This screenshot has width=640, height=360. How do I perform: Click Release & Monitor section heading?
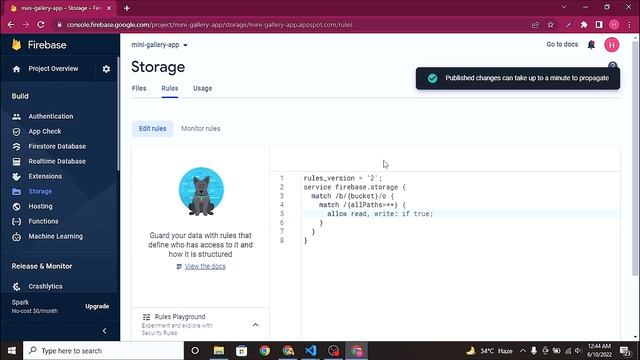click(x=42, y=266)
